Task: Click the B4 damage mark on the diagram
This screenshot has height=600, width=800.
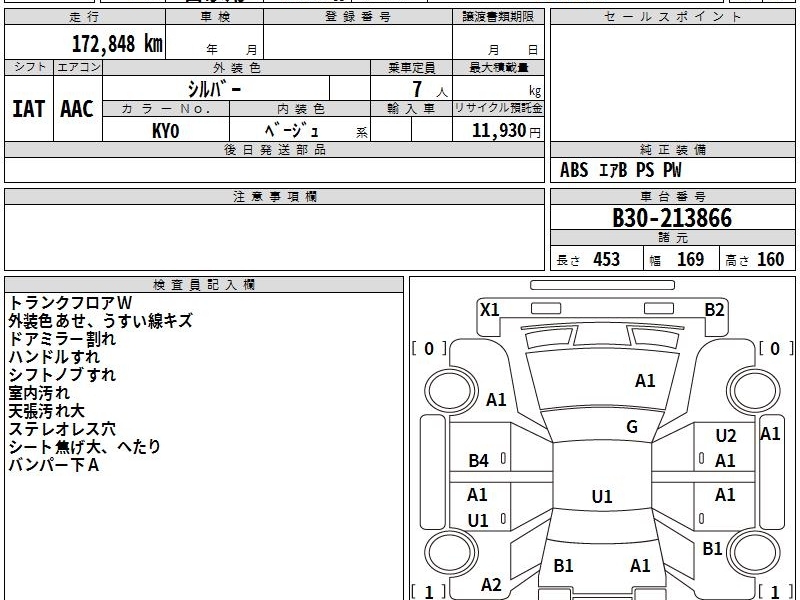Action: coord(479,461)
